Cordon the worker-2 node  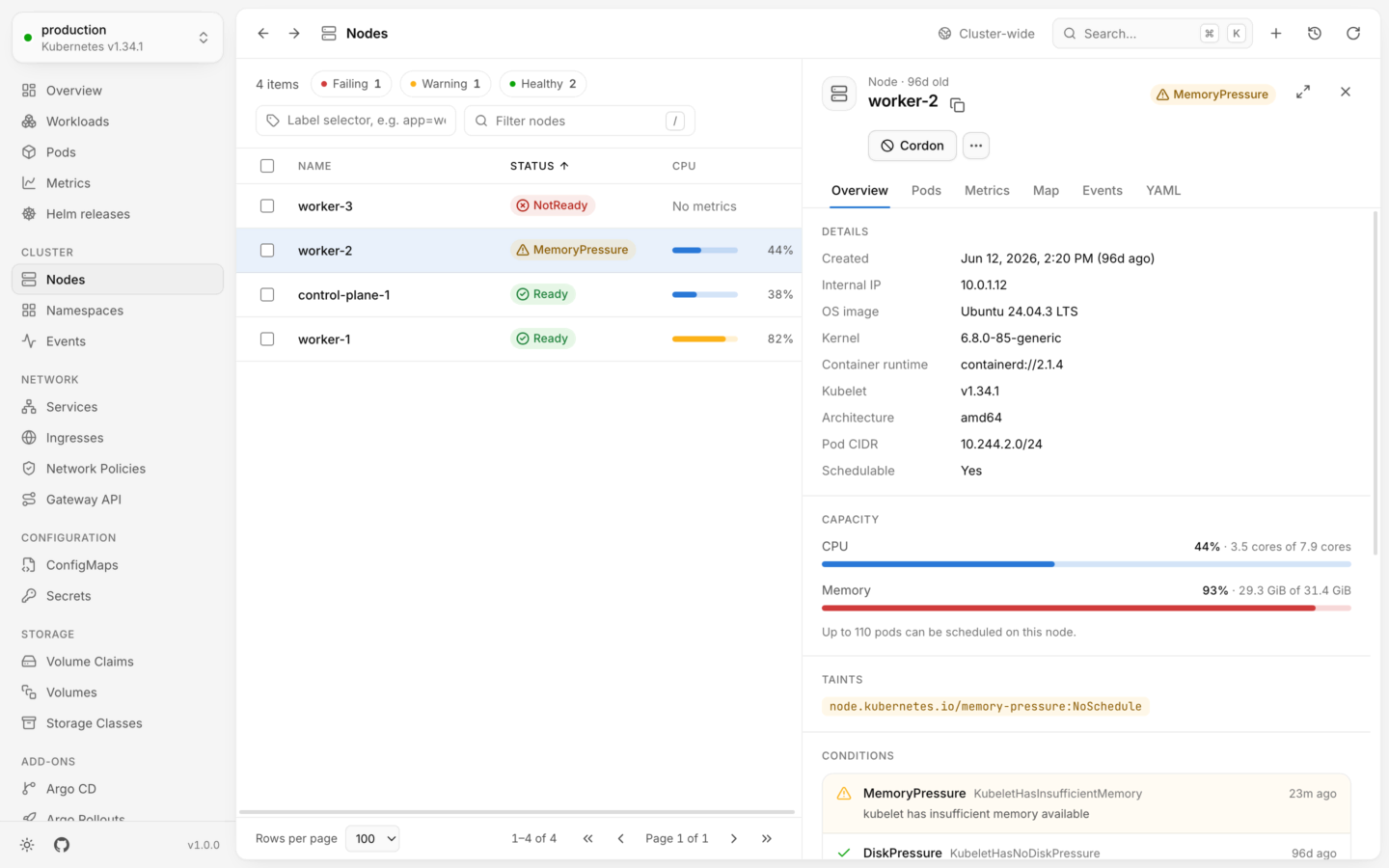[x=912, y=146]
